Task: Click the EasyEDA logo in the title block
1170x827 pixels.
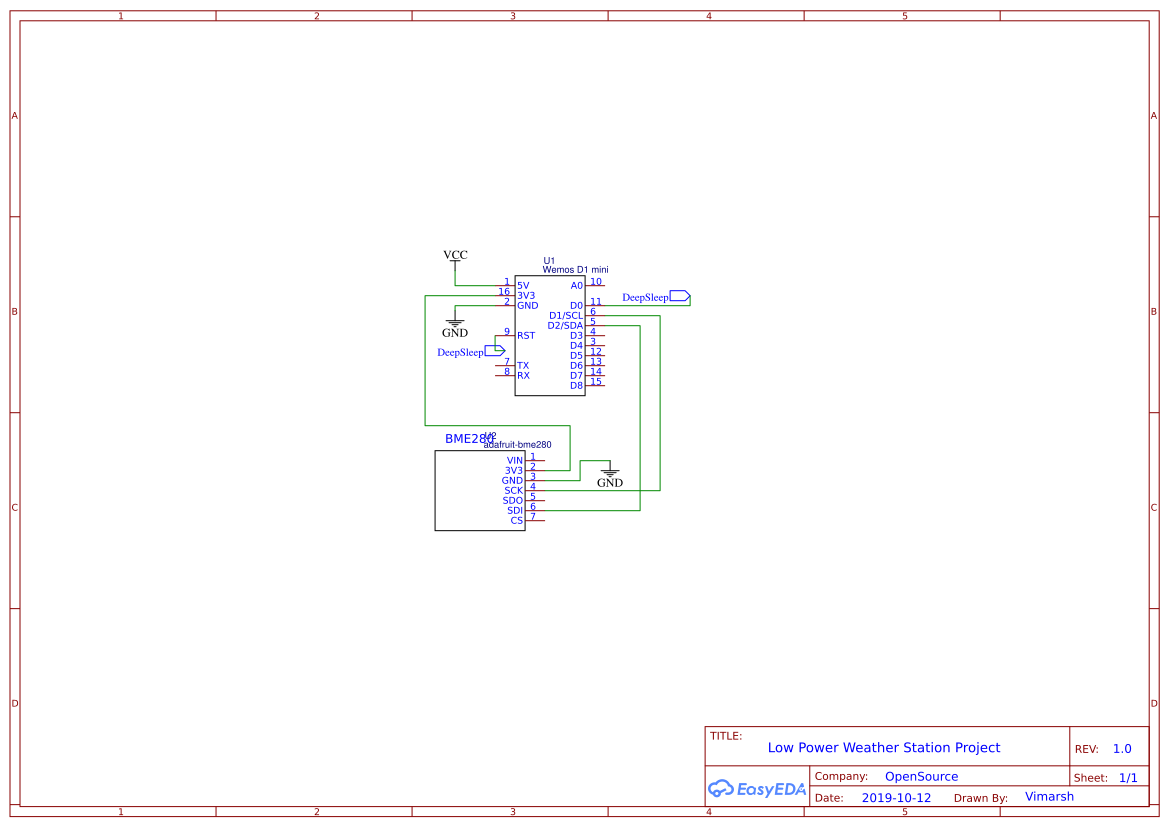Action: (x=757, y=789)
